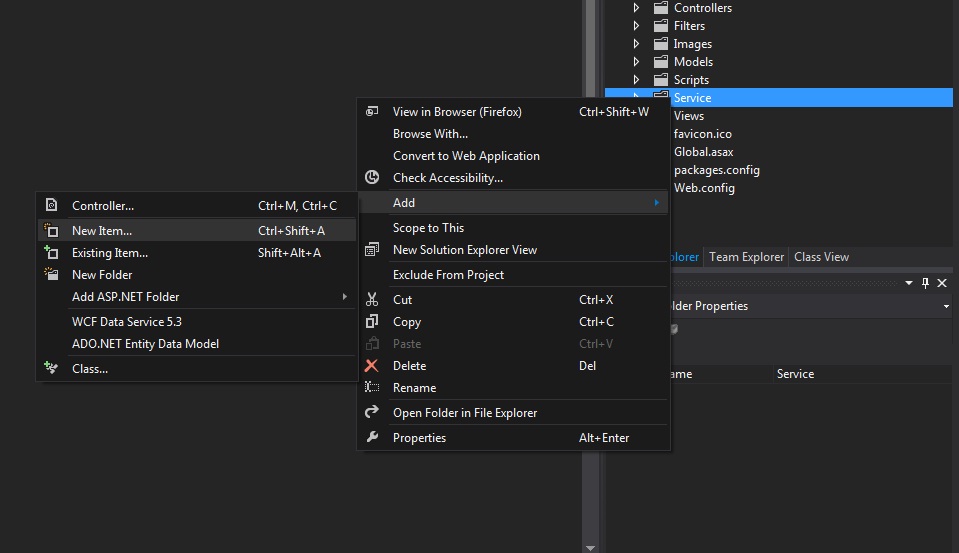
Task: Expand the Controllers folder arrow
Action: (x=636, y=8)
